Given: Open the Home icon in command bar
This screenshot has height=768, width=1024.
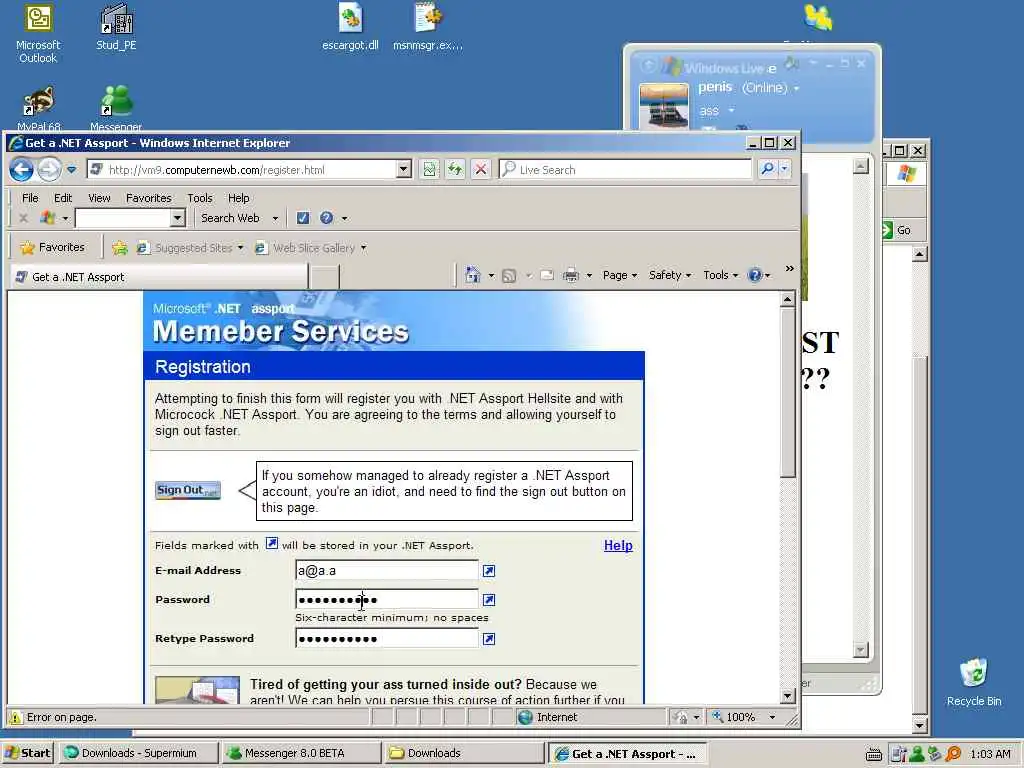Looking at the screenshot, I should pyautogui.click(x=472, y=275).
